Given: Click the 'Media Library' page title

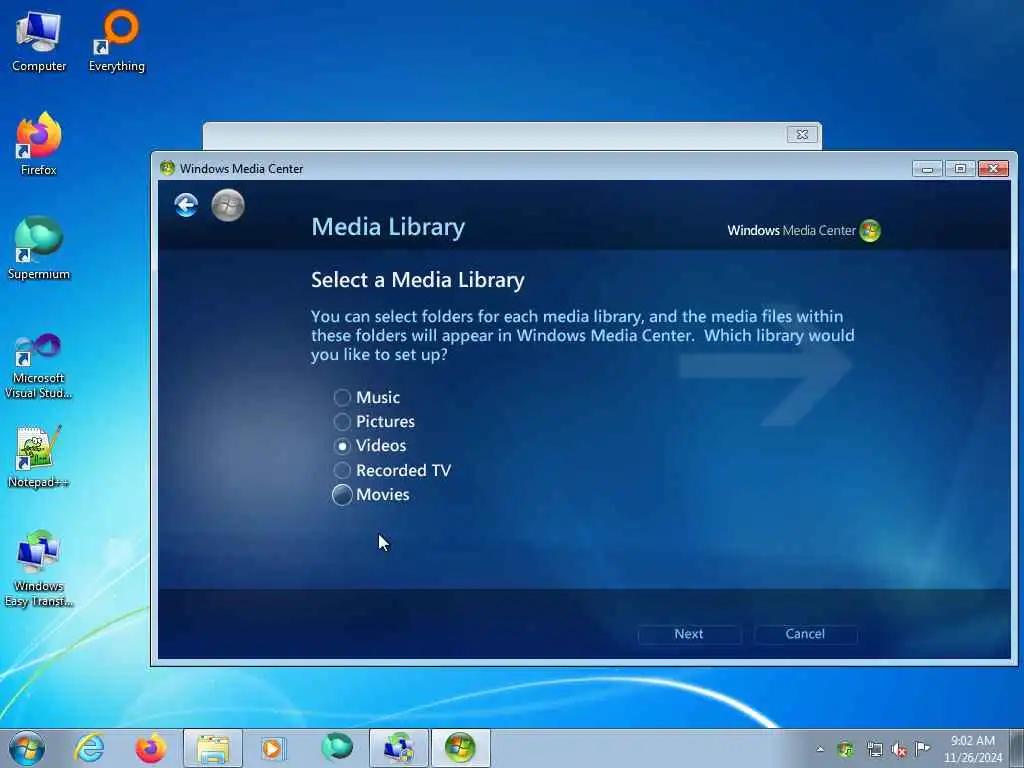Looking at the screenshot, I should pyautogui.click(x=389, y=227).
